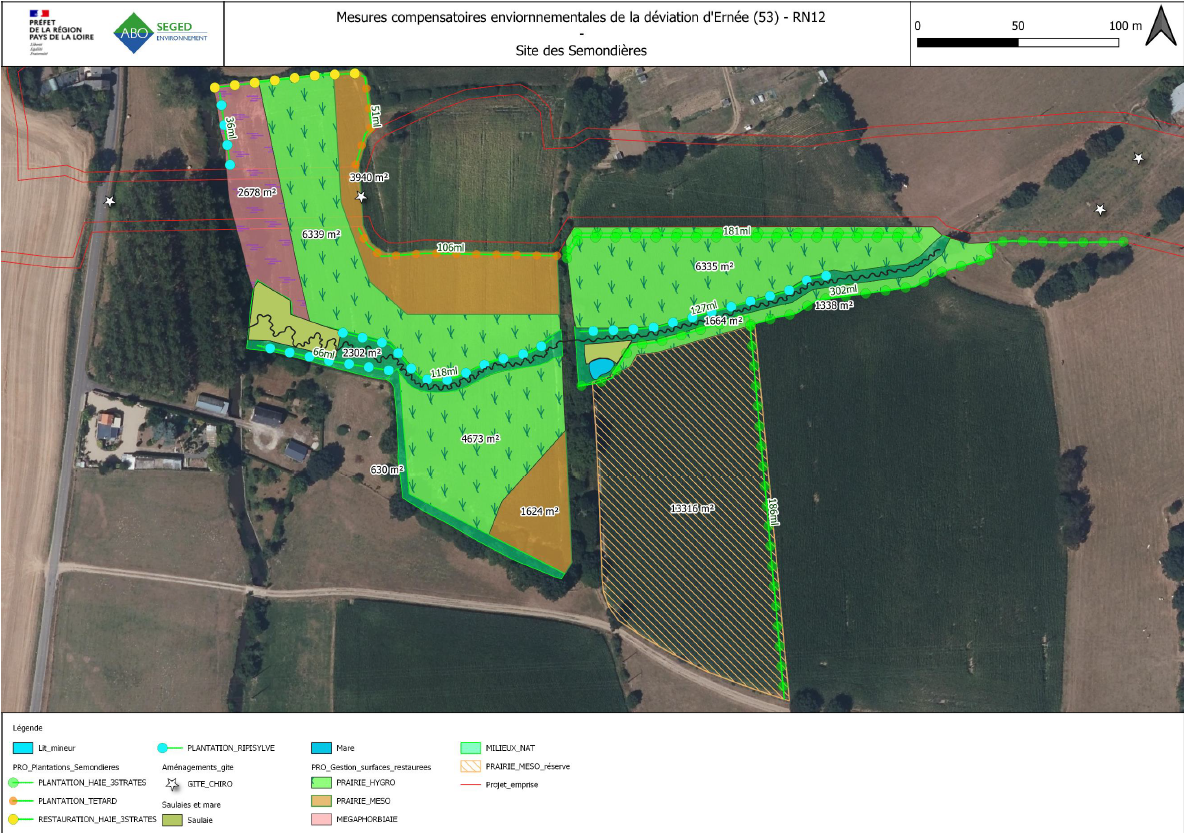
Task: Click the map title mentioning Site des Semondières
Action: [581, 49]
